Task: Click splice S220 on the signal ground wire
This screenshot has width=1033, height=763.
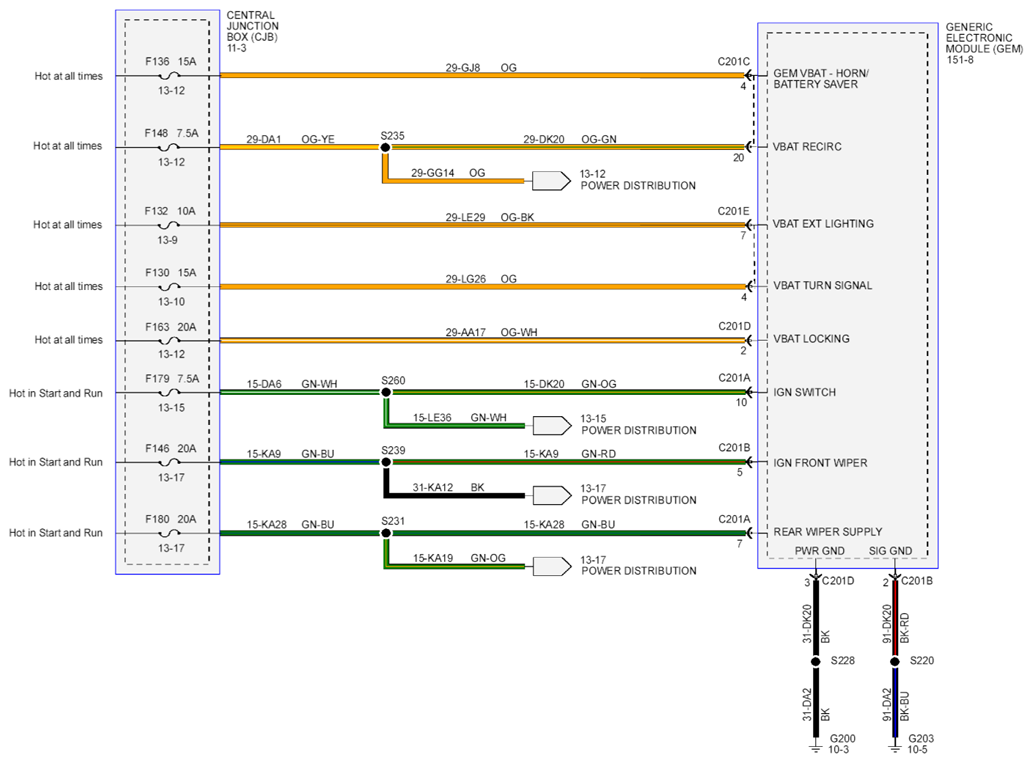Action: pos(894,661)
